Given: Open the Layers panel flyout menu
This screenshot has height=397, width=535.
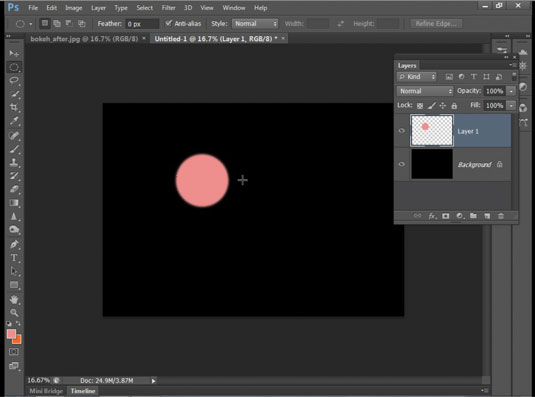Looking at the screenshot, I should [513, 65].
